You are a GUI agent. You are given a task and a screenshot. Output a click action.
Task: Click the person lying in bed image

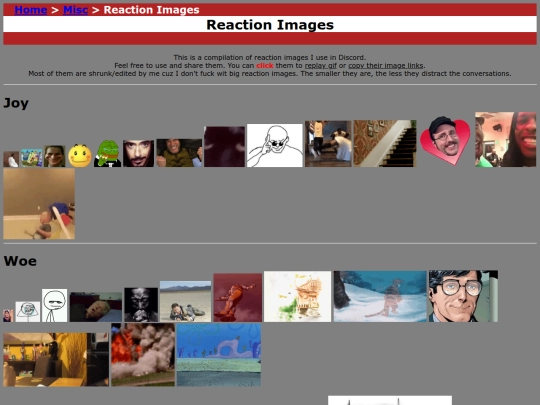[x=96, y=307]
